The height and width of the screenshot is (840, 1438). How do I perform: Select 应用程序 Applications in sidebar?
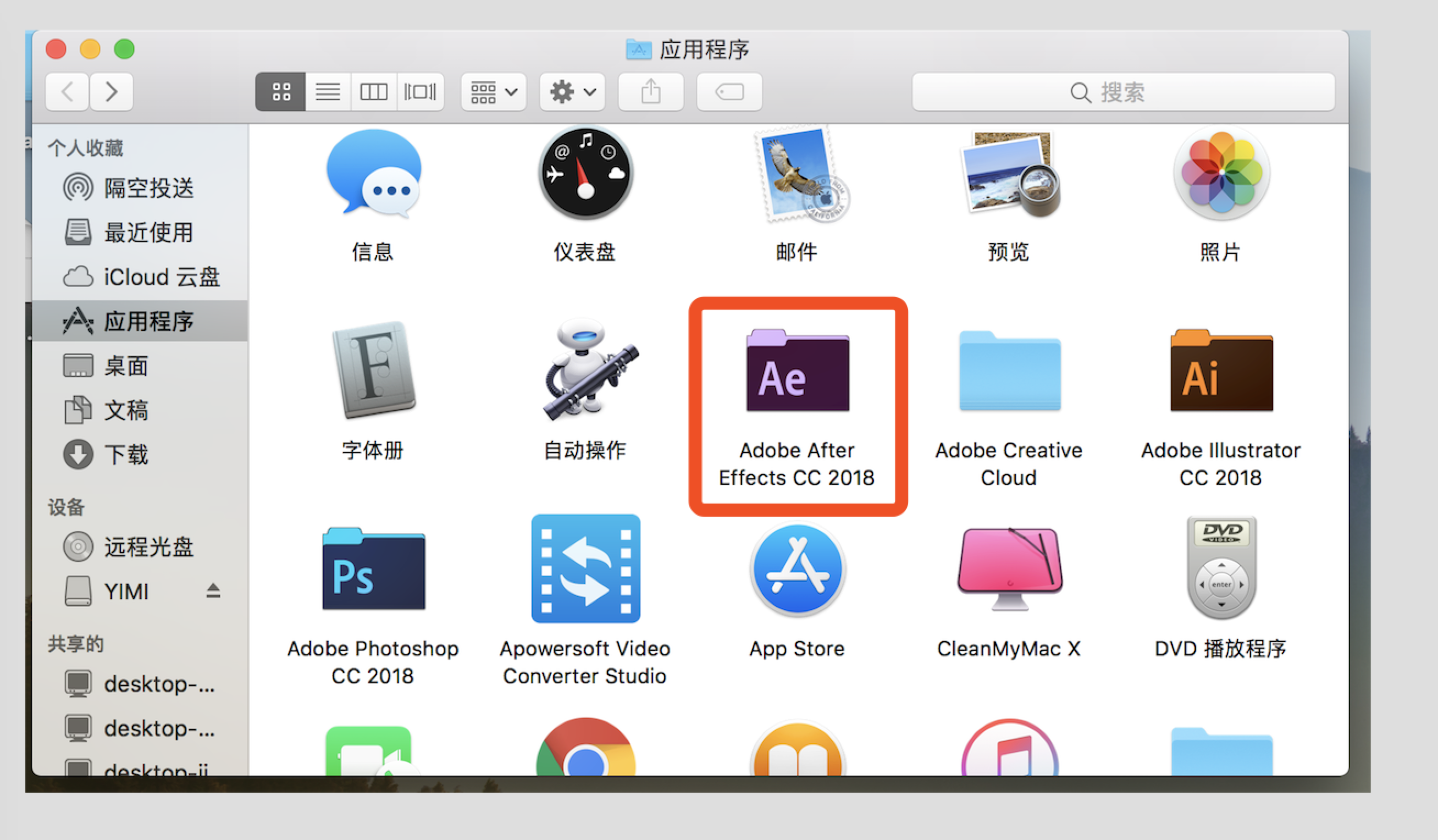140,321
